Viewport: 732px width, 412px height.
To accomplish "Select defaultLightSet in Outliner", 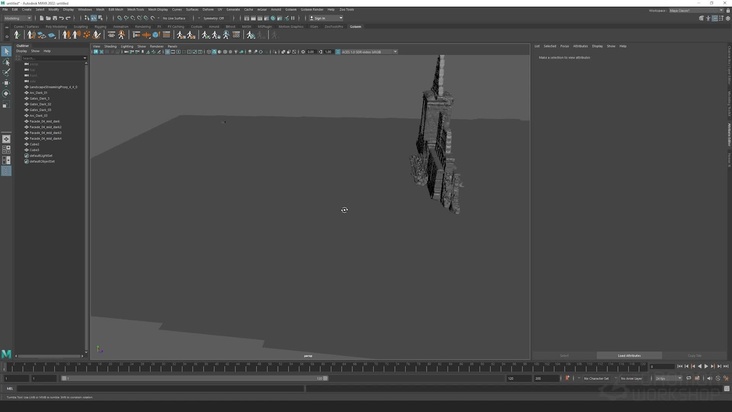I will [41, 155].
